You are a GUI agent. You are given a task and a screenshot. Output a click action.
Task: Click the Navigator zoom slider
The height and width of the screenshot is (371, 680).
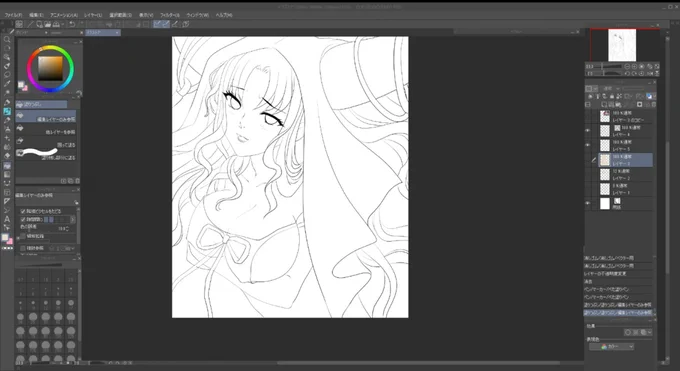click(x=609, y=66)
